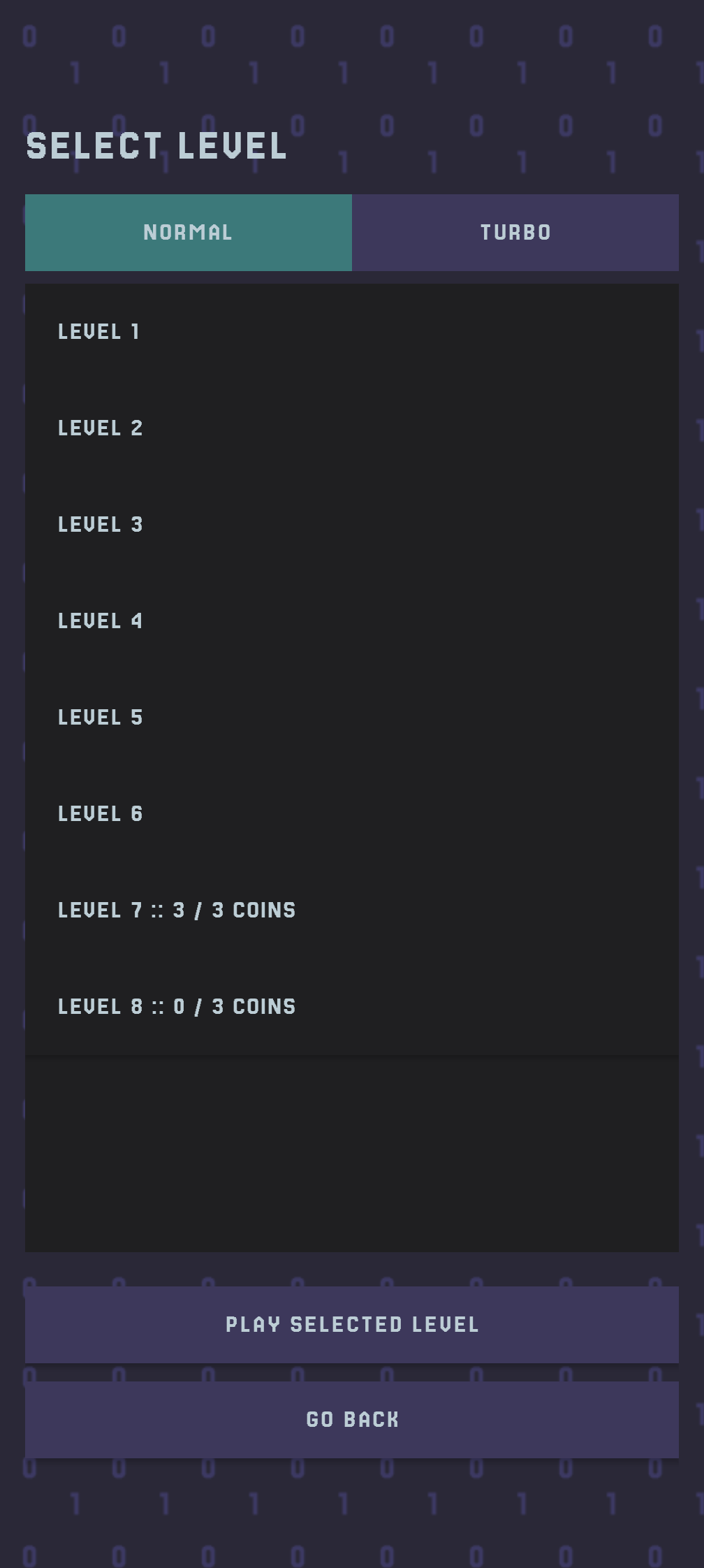The height and width of the screenshot is (1568, 704).
Task: Click the word 'Level' in the heading
Action: [232, 147]
